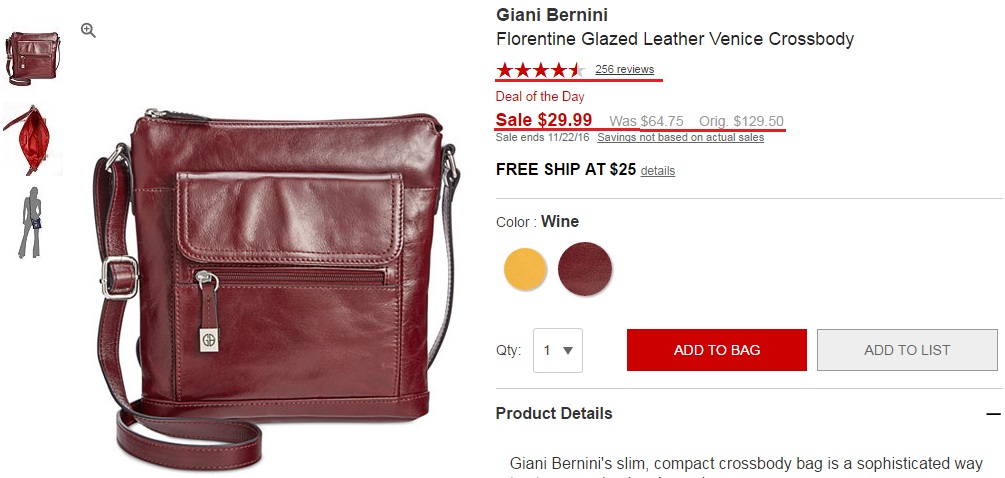Click the Giani Bernini brand name
This screenshot has width=1005, height=478.
[552, 15]
